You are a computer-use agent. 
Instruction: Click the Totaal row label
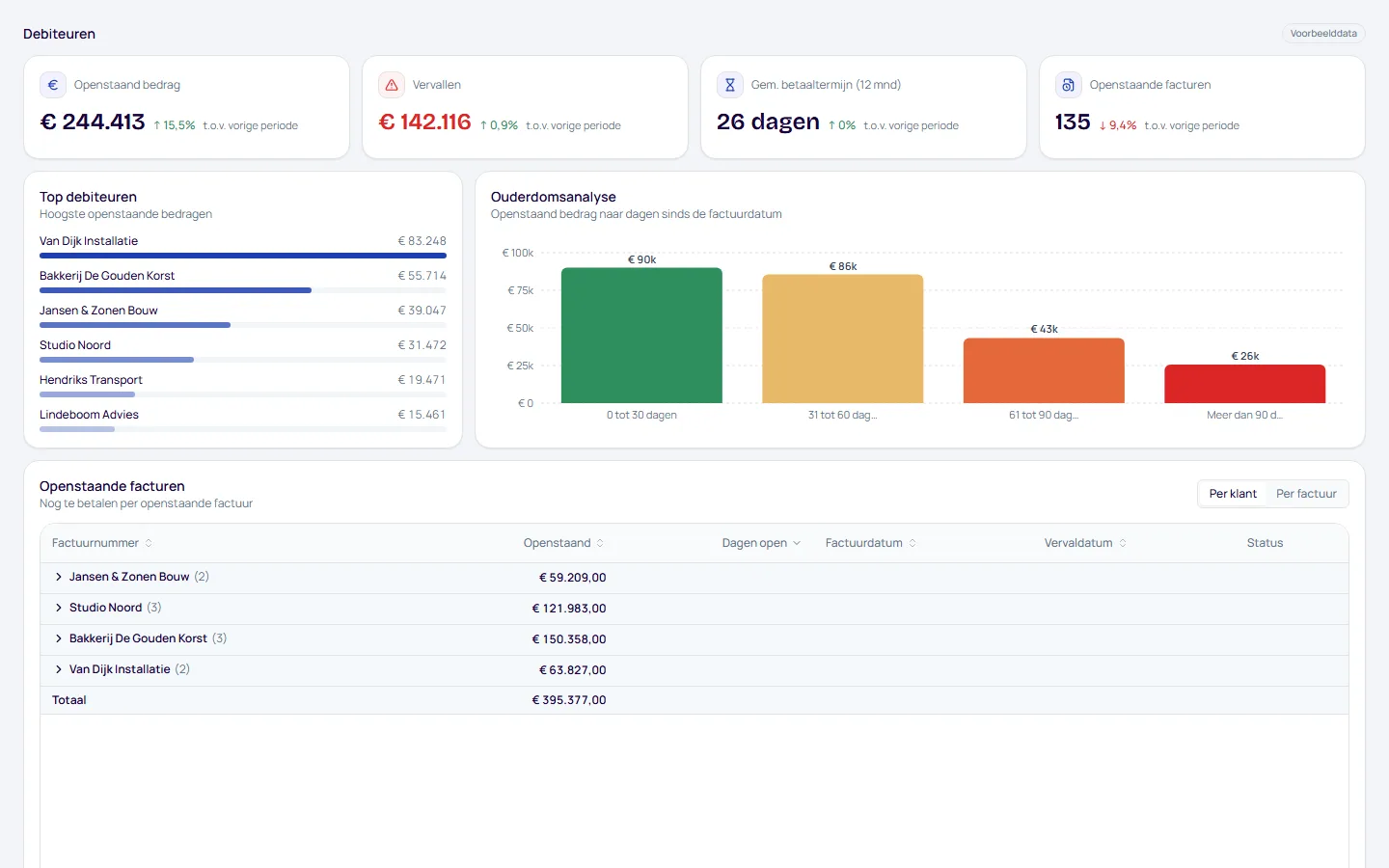tap(69, 700)
